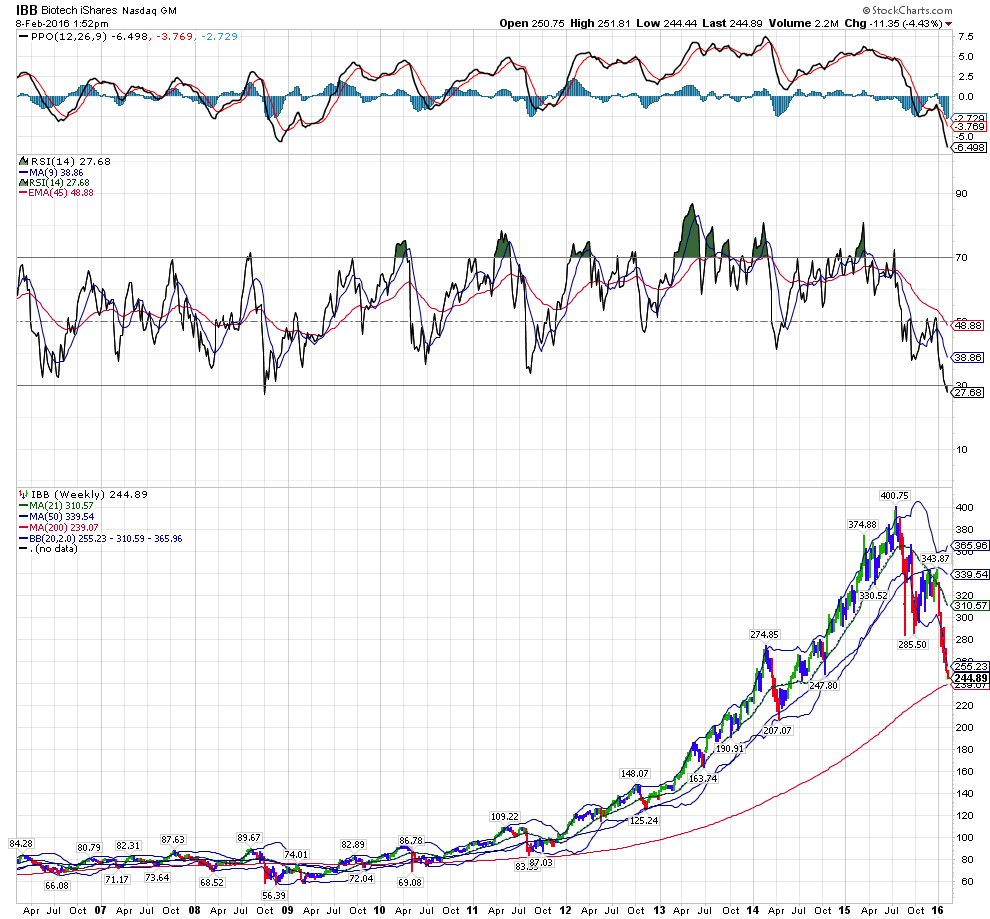990x919 pixels.
Task: Click the 89.67 price label
Action: tap(249, 838)
